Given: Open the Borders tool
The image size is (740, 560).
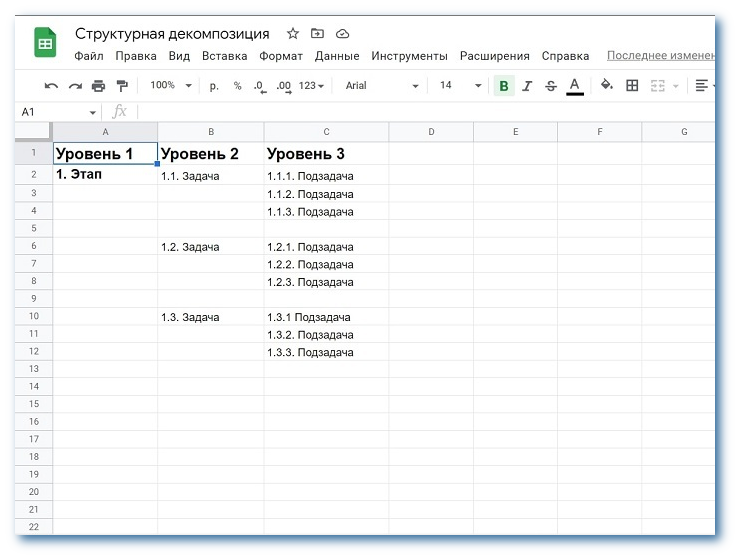Looking at the screenshot, I should tap(632, 86).
